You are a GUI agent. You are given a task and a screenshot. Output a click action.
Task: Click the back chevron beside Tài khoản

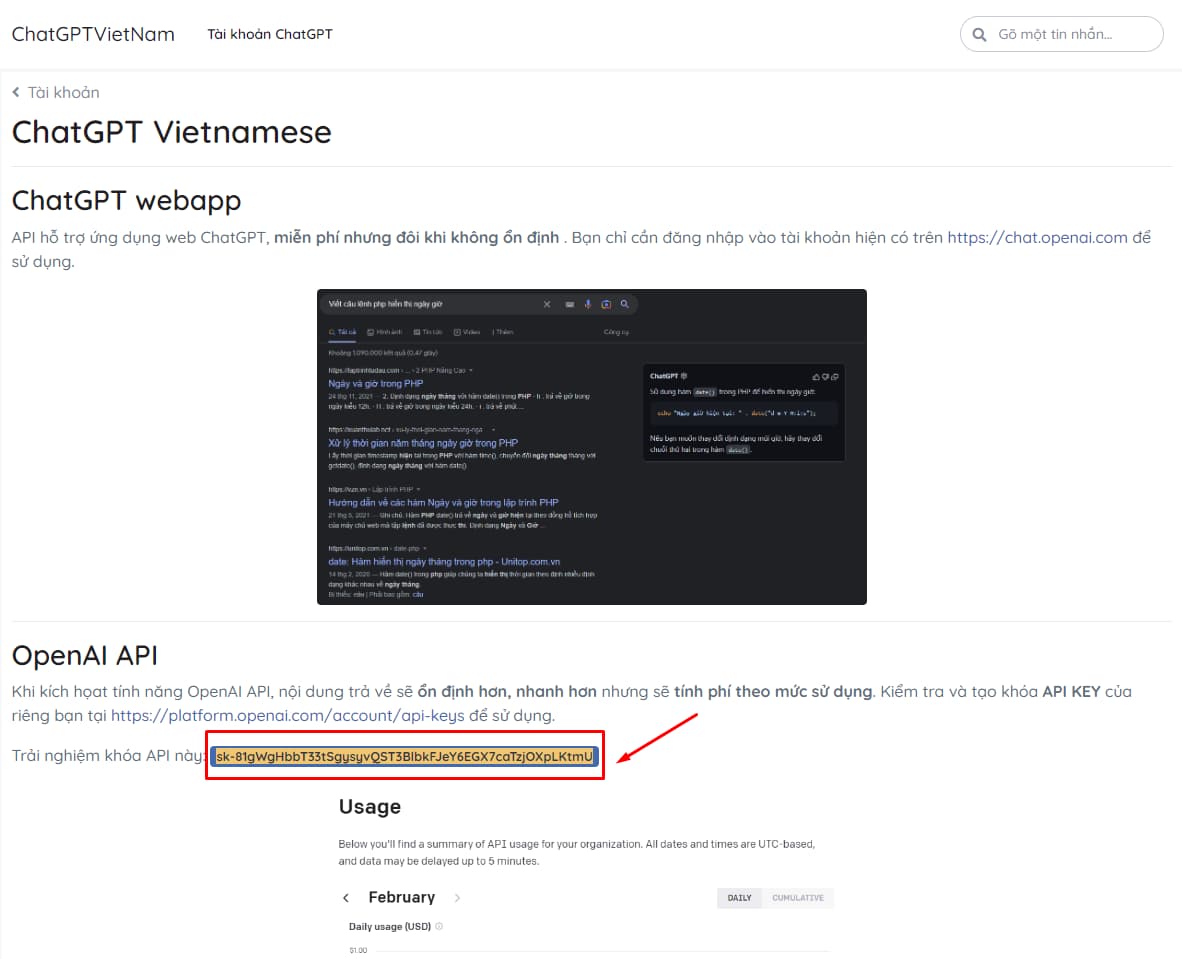point(16,92)
